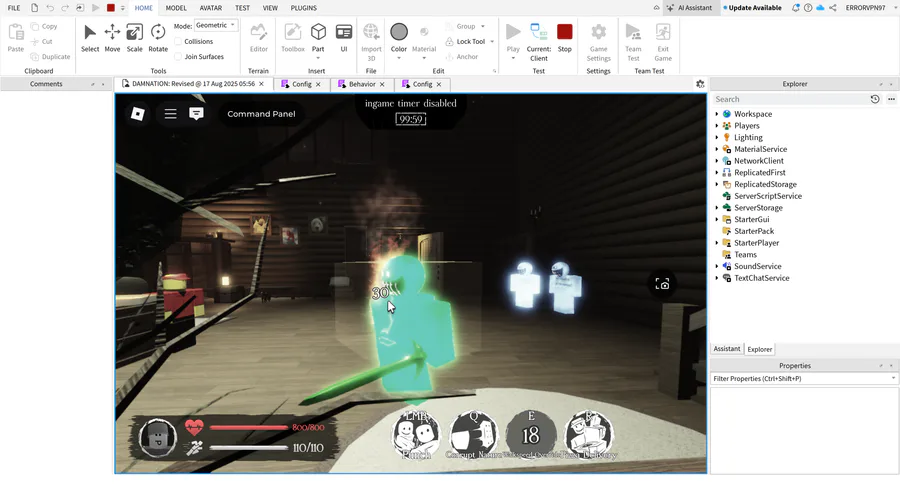Select ServerScriptService in Explorer
The height and width of the screenshot is (493, 900).
coord(767,196)
